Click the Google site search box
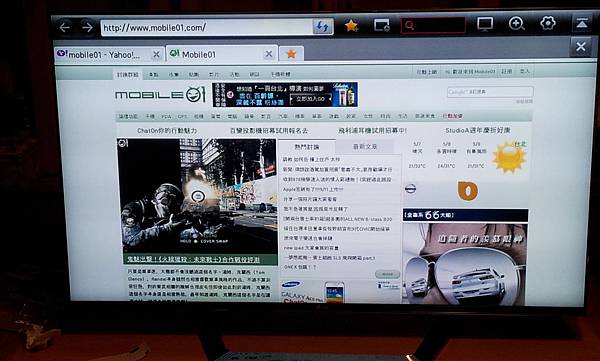Viewport: 600px width, 361px height. (x=490, y=92)
